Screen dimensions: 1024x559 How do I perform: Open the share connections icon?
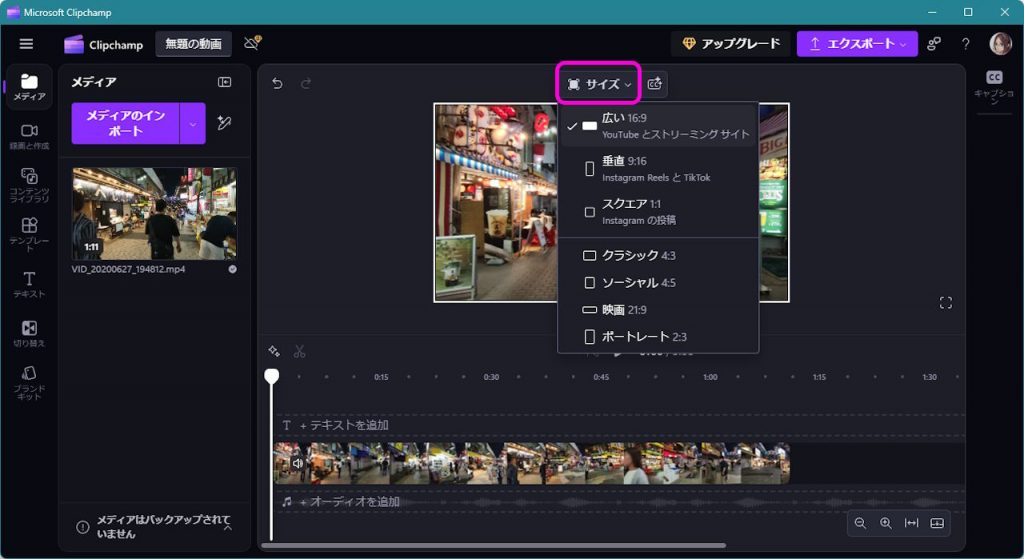click(x=934, y=44)
